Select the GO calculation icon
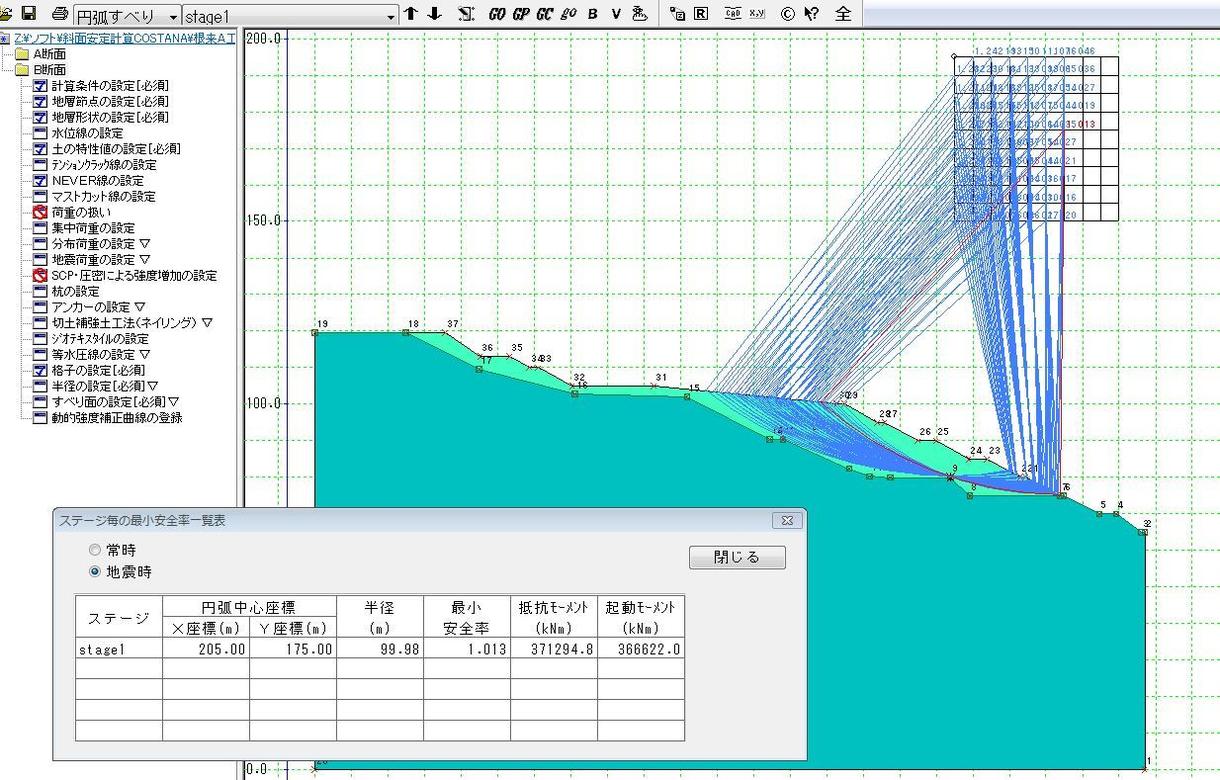 coord(498,14)
